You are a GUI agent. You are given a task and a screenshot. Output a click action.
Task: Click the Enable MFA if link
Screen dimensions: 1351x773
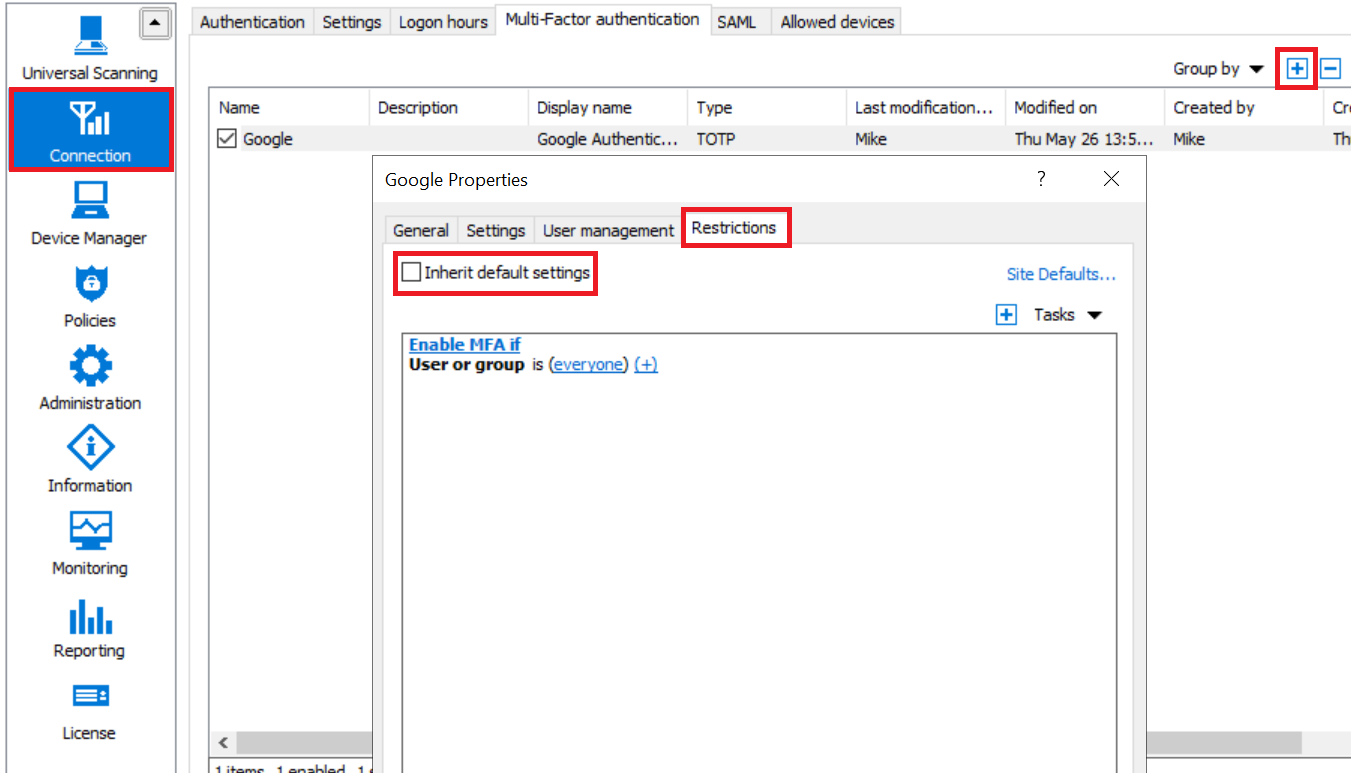[x=464, y=345]
